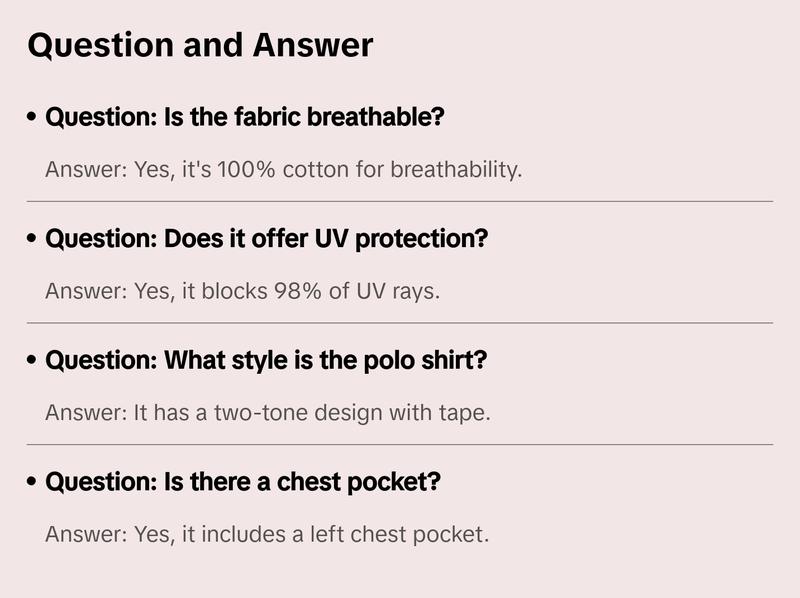
Task: Click the bullet beside the chest pocket question
Action: point(33,483)
